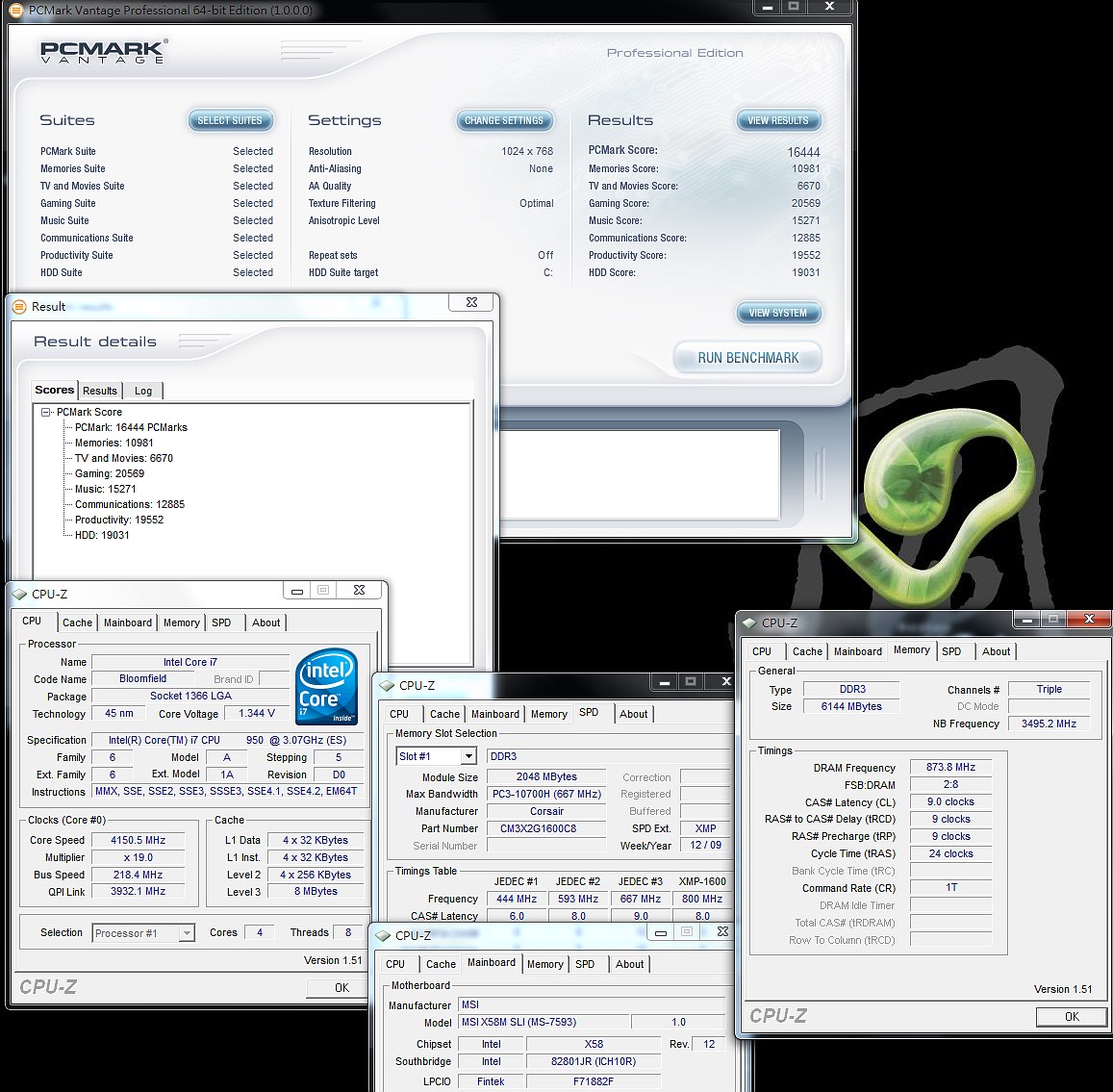Close the CPU-Z Memory window
Screen dimensions: 1113x1092
click(1090, 620)
